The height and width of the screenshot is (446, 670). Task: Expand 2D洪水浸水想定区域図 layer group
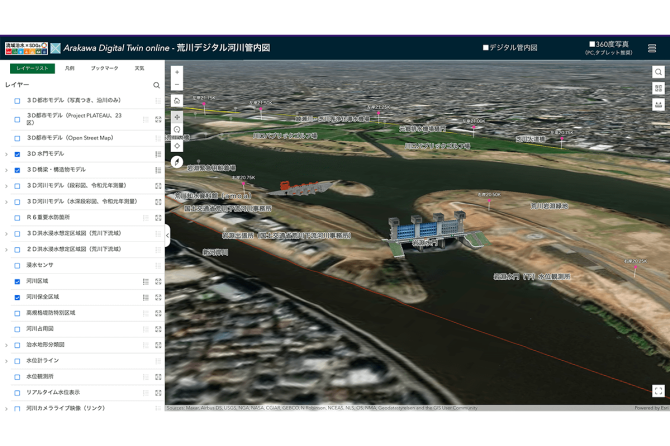(6, 249)
